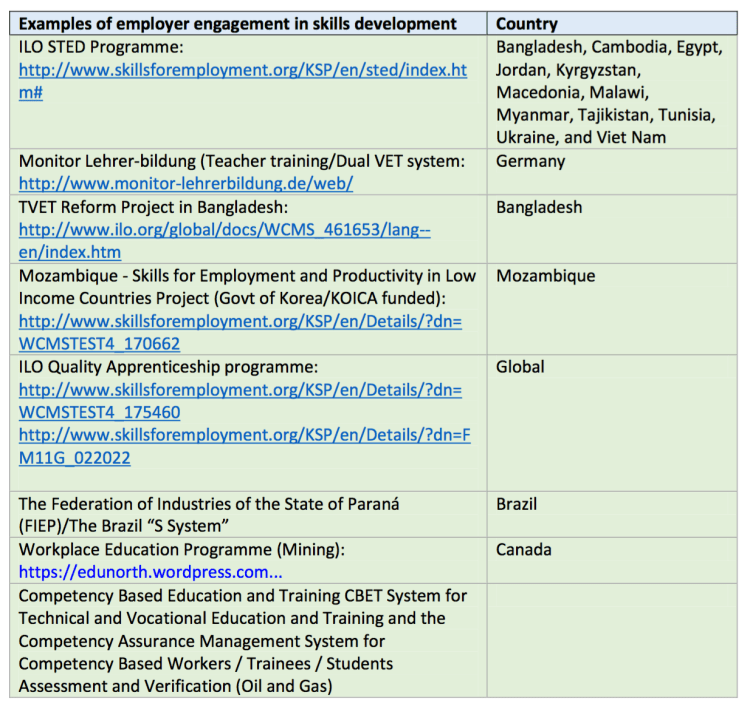Click the 'ILO Quality Apprenticeship programme:' text
Screen dimensions: 750x709
(168, 367)
